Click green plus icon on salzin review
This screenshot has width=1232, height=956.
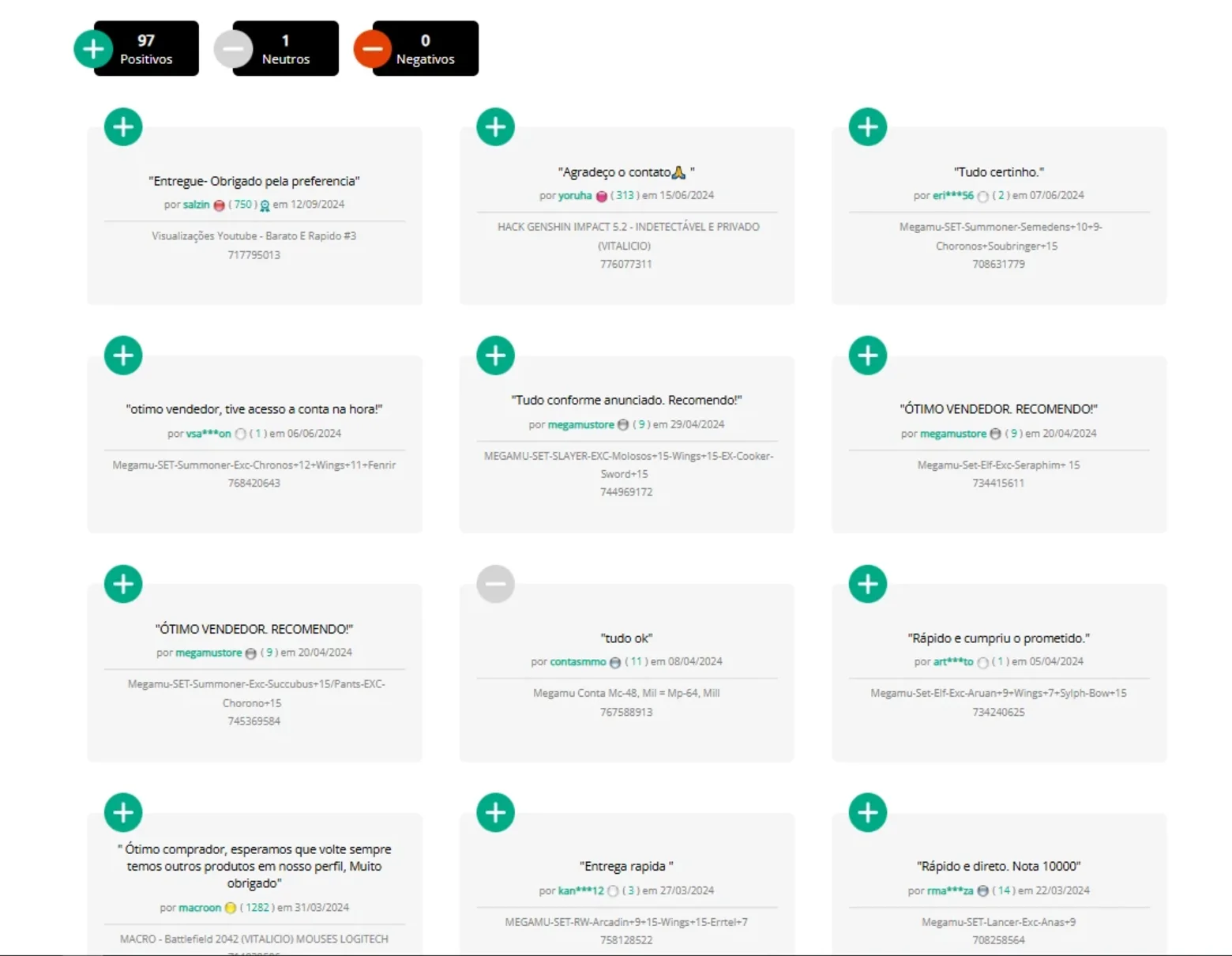point(123,126)
